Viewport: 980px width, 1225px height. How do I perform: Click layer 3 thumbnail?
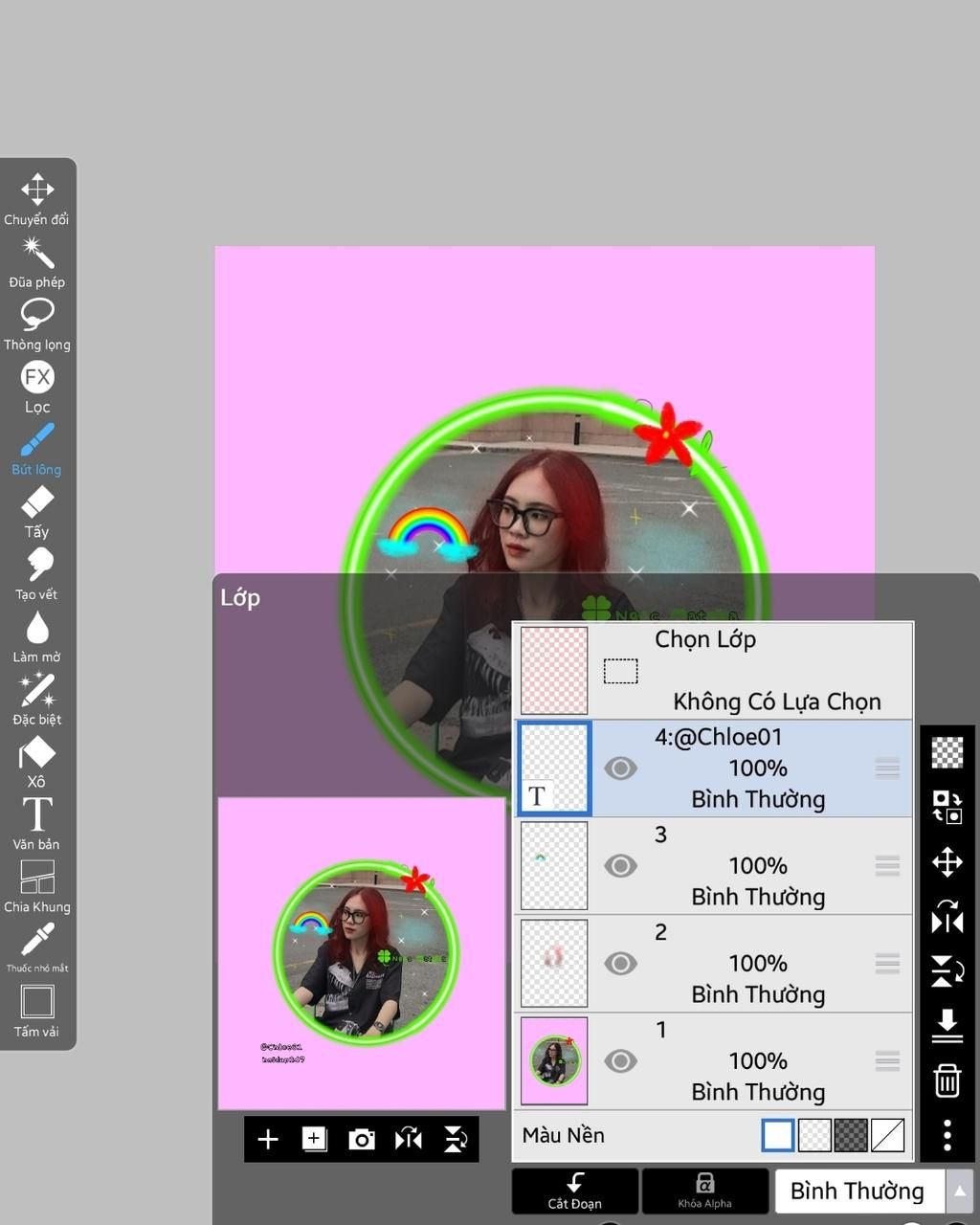click(x=554, y=866)
